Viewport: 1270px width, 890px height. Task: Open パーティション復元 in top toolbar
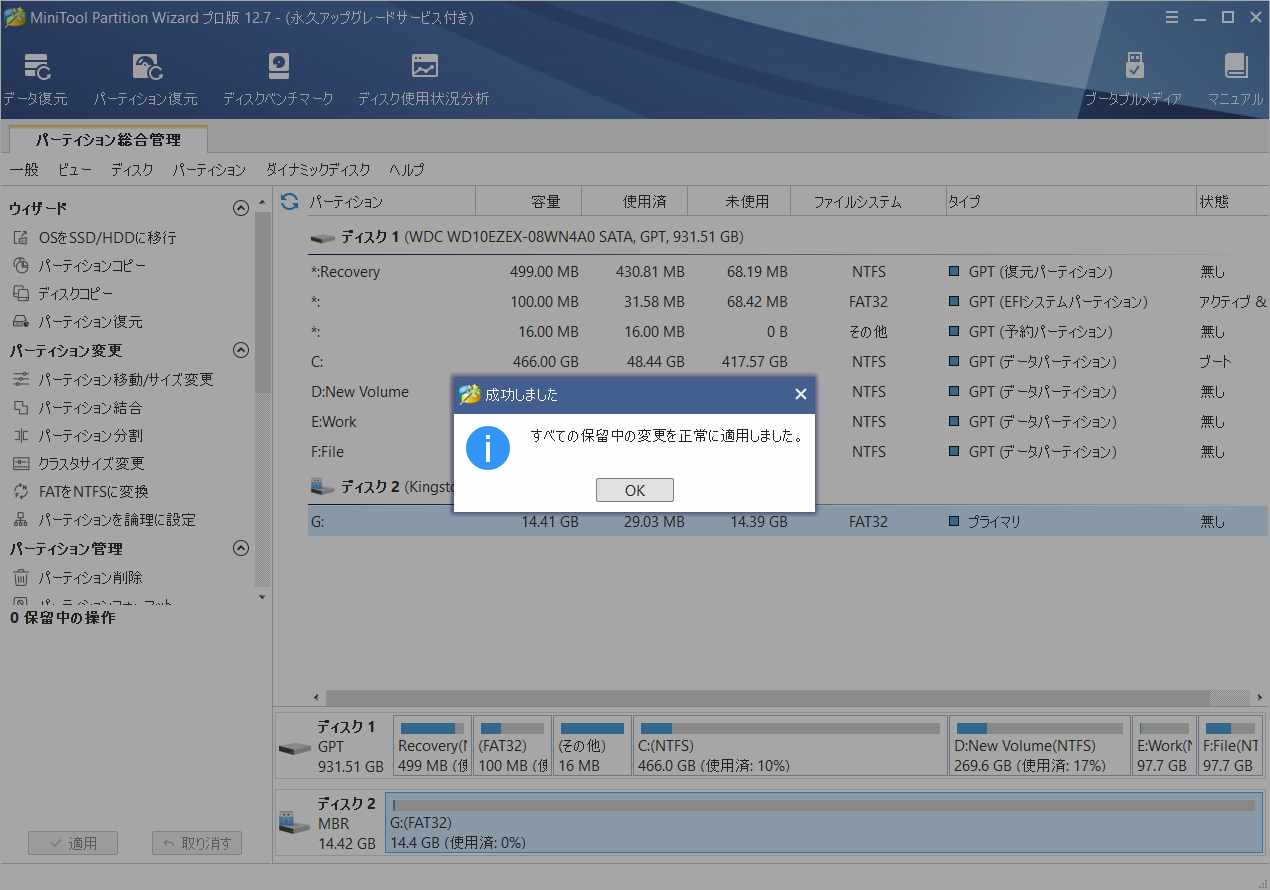coord(146,68)
